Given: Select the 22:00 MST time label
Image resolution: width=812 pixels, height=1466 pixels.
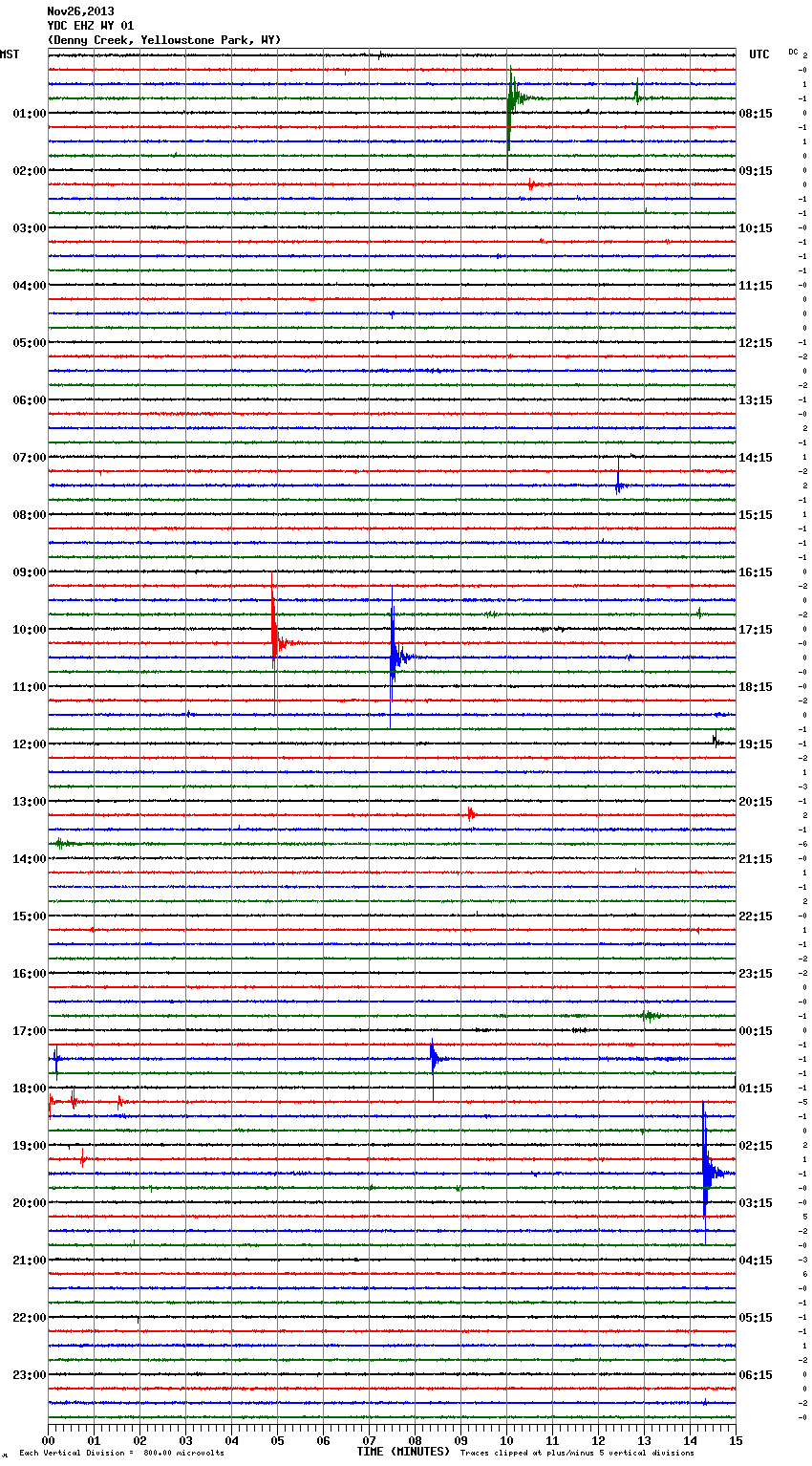Looking at the screenshot, I should pos(30,1318).
